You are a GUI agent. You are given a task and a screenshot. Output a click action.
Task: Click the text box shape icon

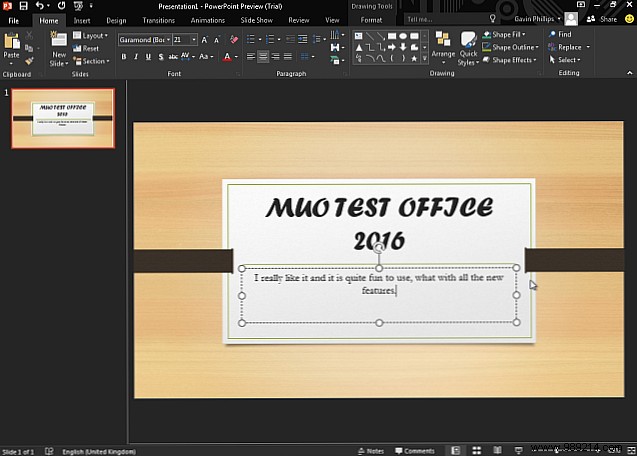359,36
